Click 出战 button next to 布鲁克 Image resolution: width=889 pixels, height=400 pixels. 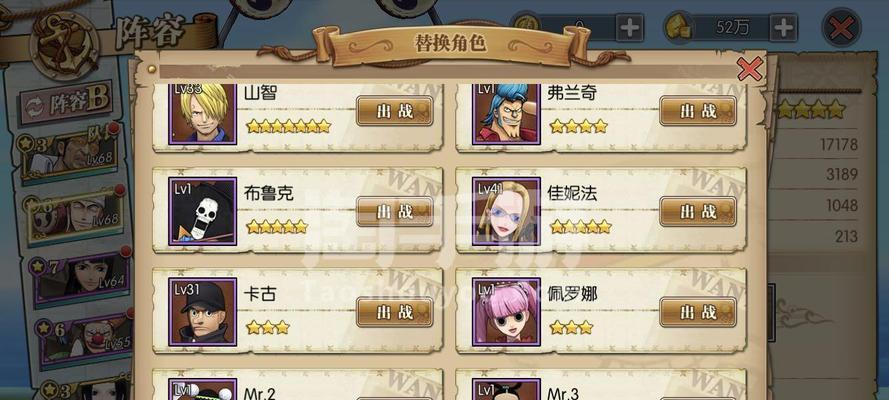coord(395,211)
